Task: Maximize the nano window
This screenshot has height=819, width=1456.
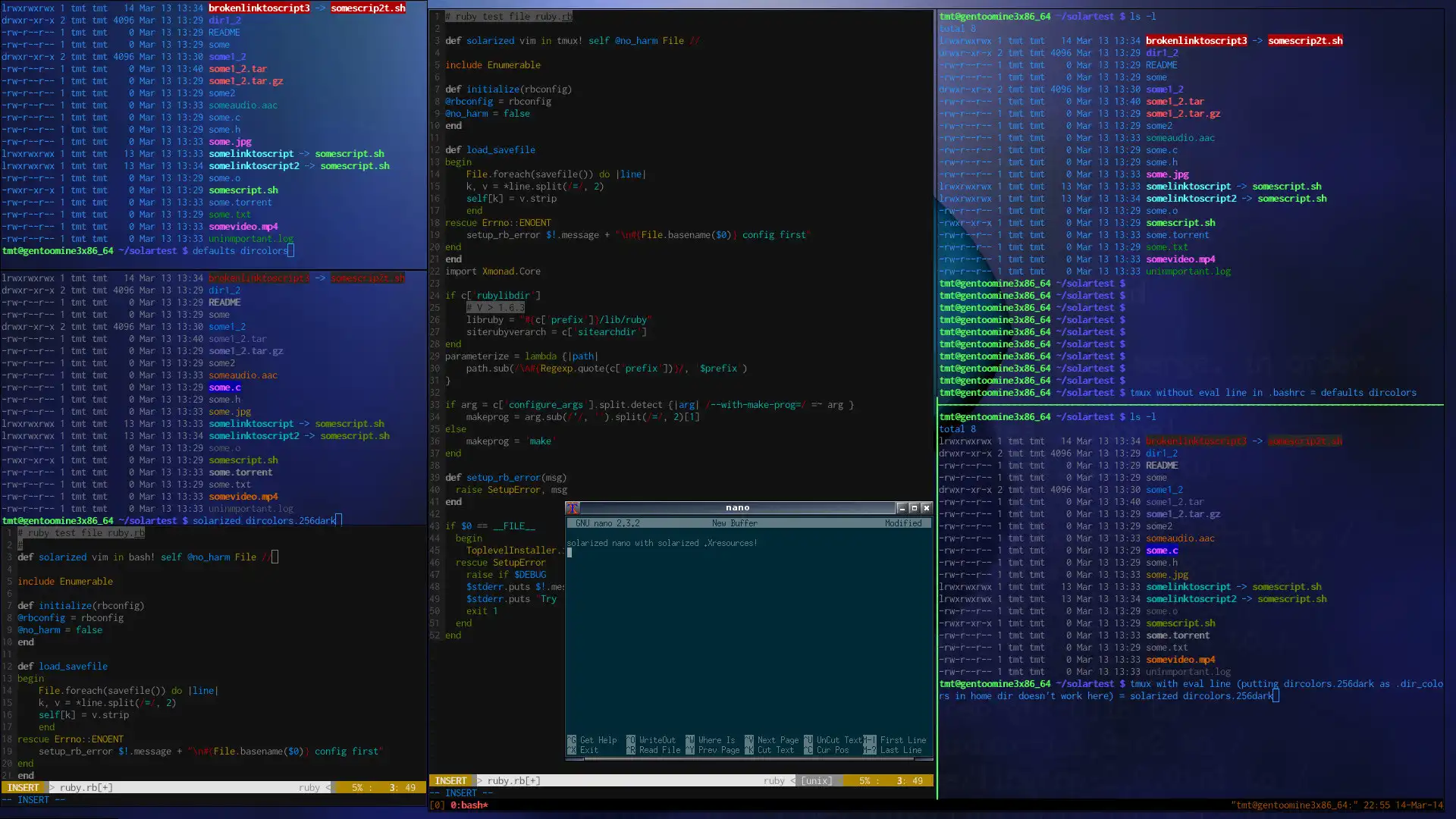Action: click(x=914, y=508)
